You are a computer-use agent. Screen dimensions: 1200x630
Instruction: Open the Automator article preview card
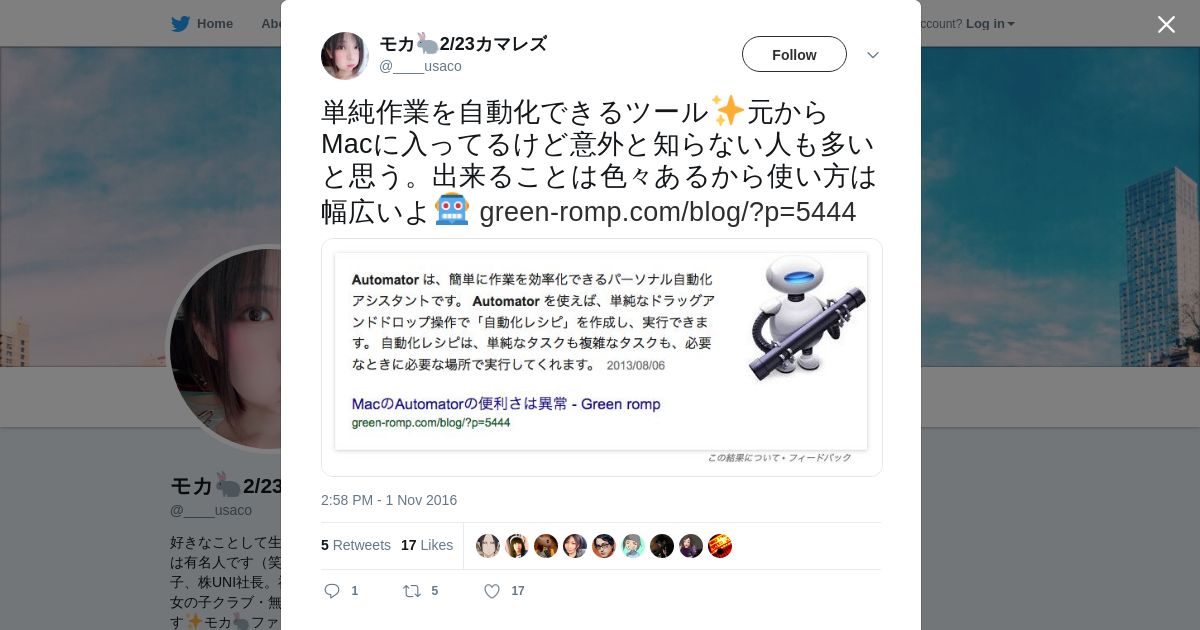602,357
